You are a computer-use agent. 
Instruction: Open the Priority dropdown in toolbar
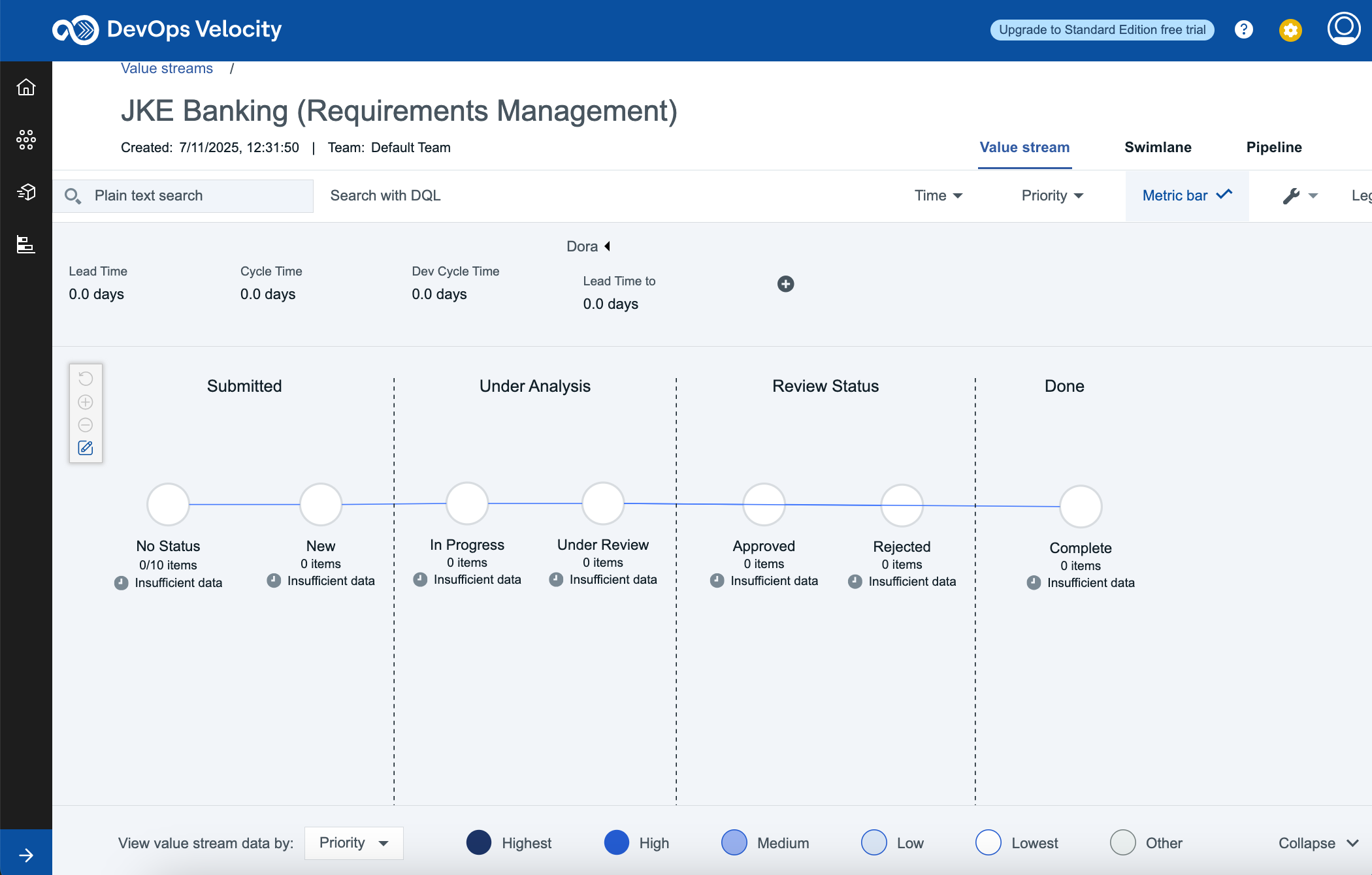pos(1053,196)
